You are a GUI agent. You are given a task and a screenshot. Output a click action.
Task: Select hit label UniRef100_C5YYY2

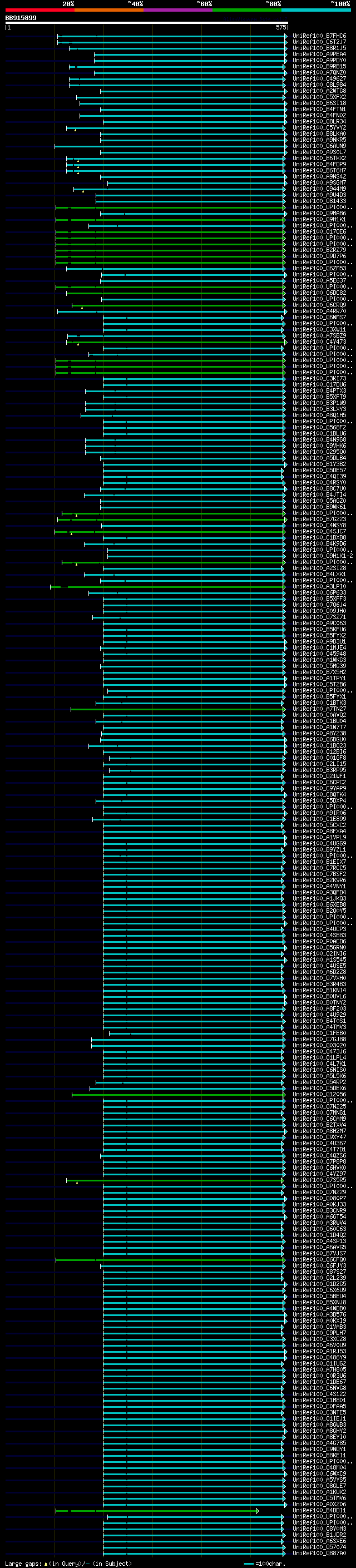point(319,128)
